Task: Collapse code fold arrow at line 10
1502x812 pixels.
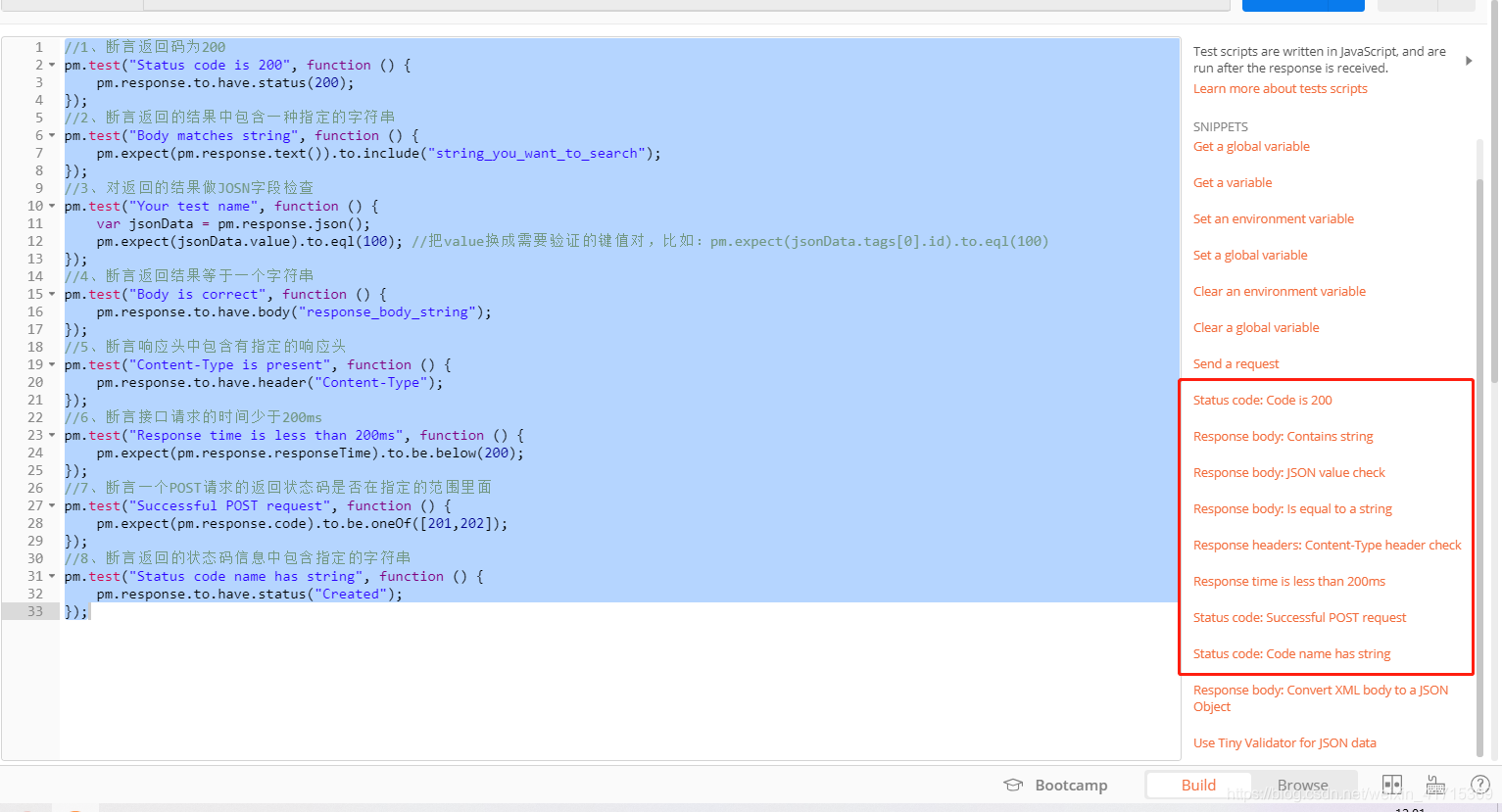Action: [x=52, y=206]
